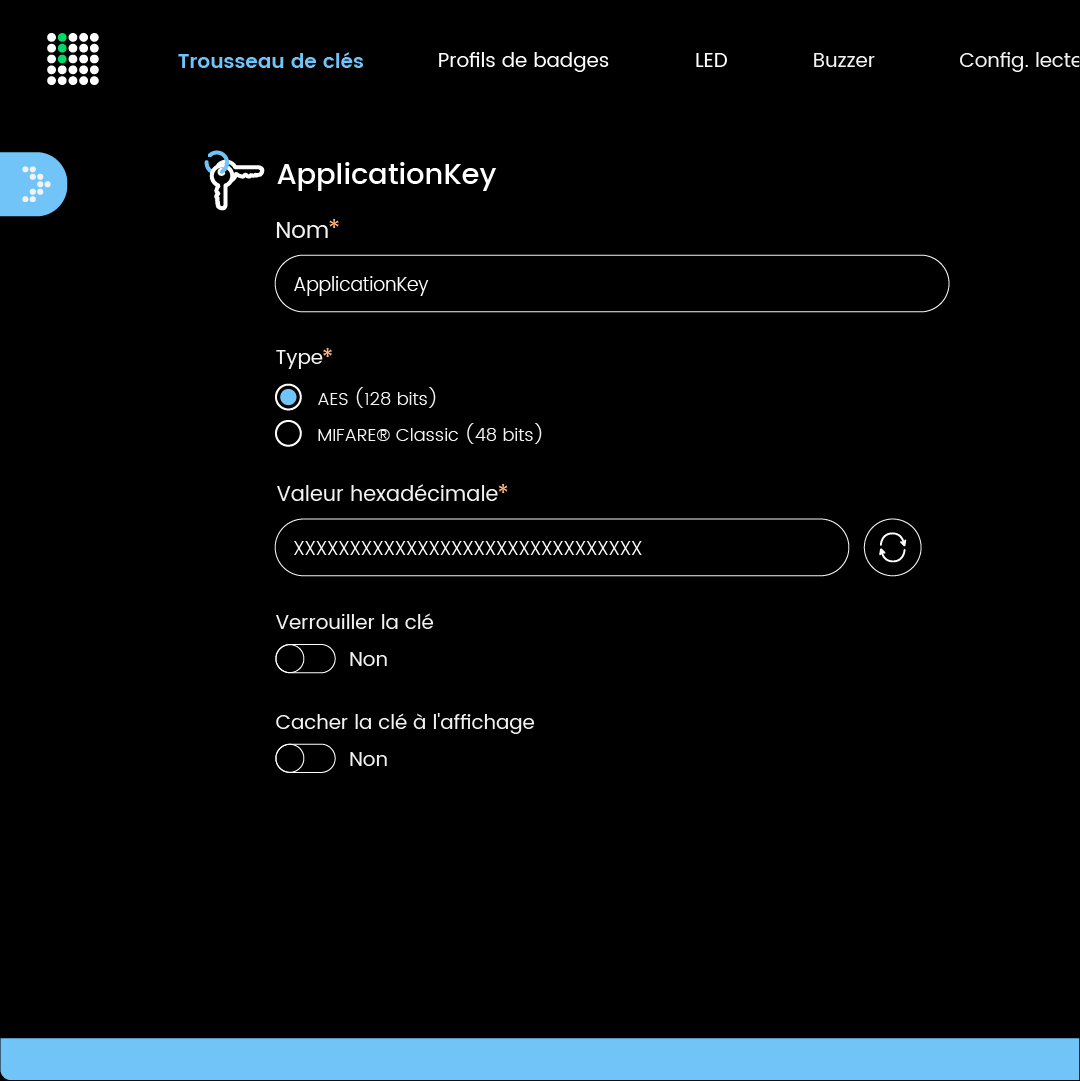Image resolution: width=1080 pixels, height=1081 pixels.
Task: Select MIFARE Classic (48 bits) type
Action: pyautogui.click(x=288, y=434)
